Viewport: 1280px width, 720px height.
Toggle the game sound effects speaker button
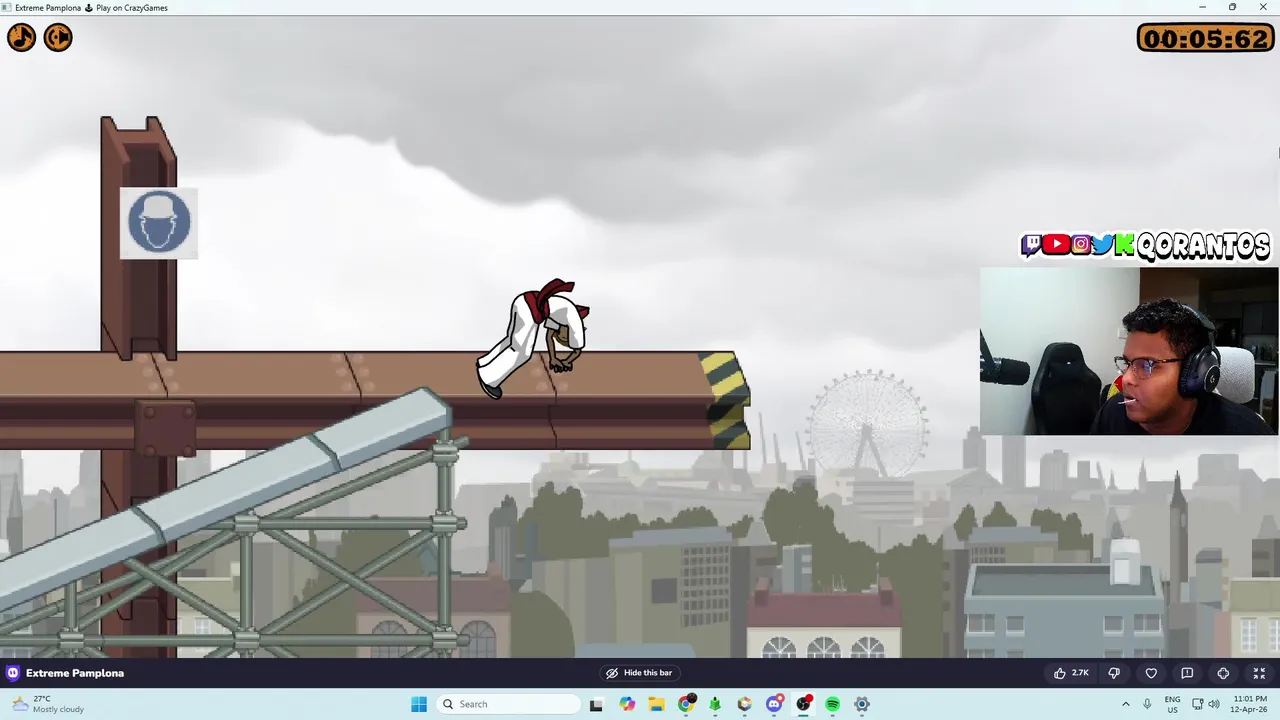[58, 38]
